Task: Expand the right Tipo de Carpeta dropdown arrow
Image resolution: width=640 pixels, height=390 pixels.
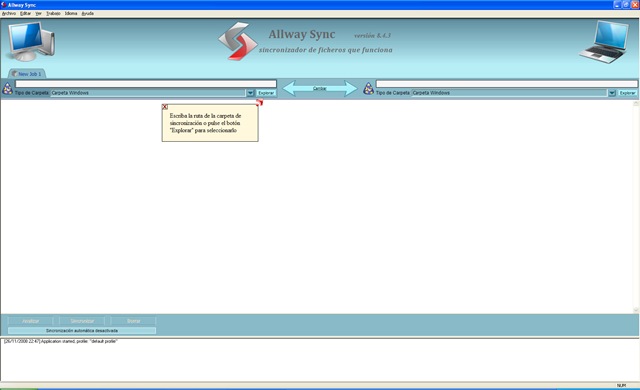Action: 611,93
